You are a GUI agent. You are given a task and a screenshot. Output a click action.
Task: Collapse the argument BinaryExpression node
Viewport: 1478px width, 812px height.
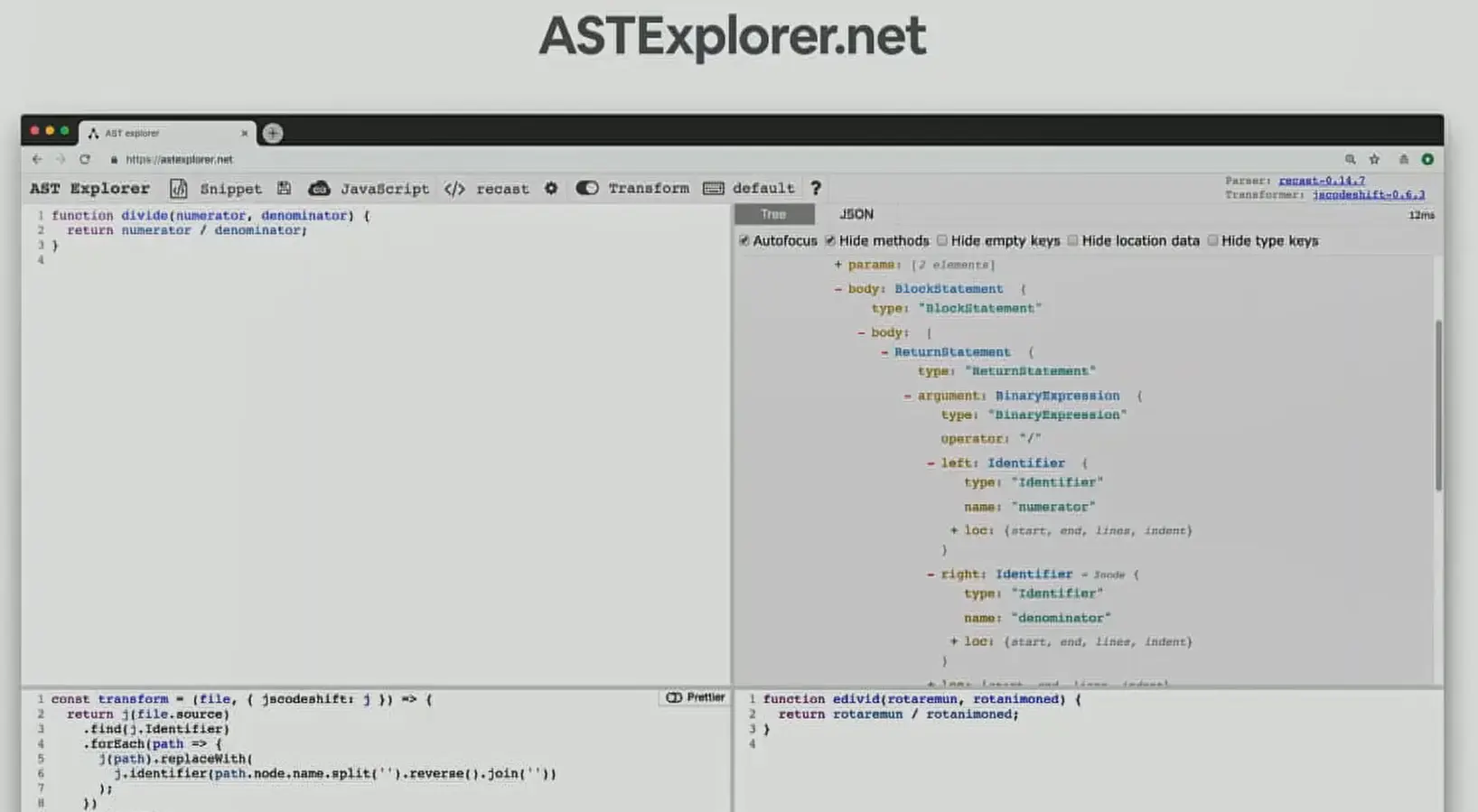click(908, 396)
